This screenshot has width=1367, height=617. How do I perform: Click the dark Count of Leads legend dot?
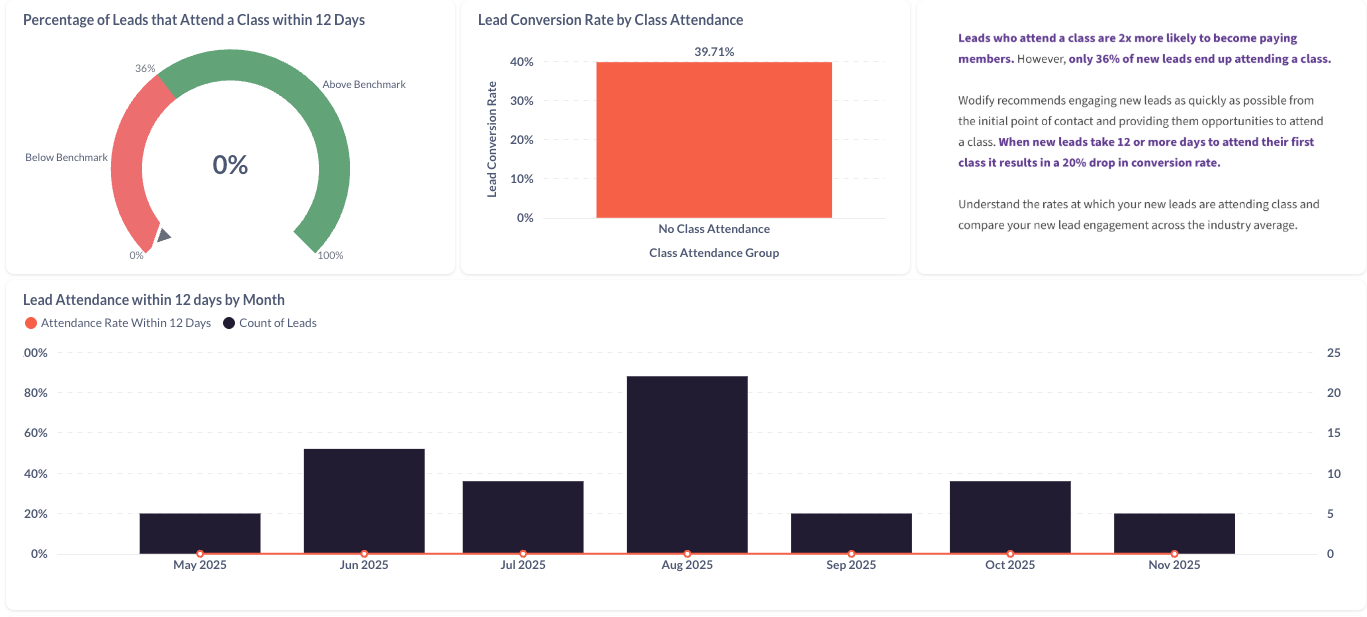[x=229, y=323]
